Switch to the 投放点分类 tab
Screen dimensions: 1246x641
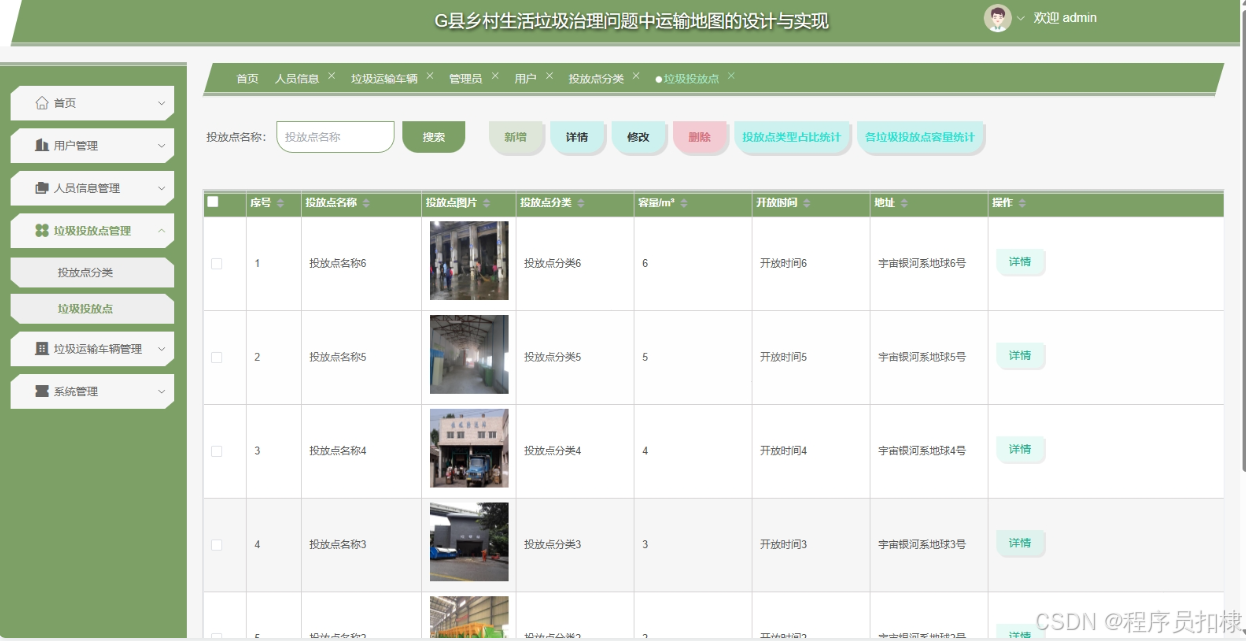point(596,79)
